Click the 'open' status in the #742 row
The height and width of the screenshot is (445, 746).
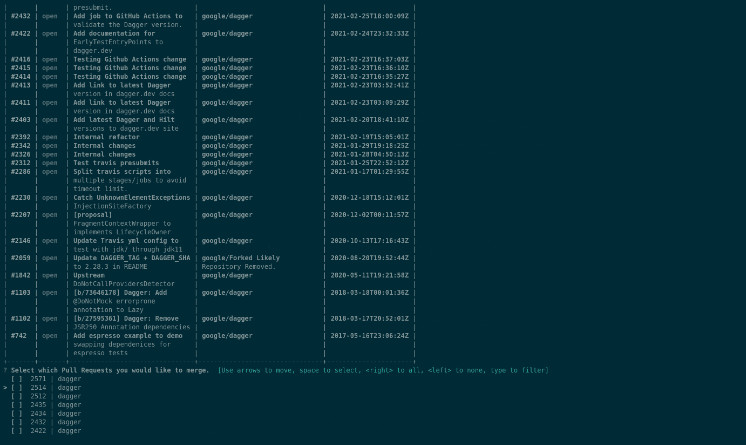click(x=49, y=336)
